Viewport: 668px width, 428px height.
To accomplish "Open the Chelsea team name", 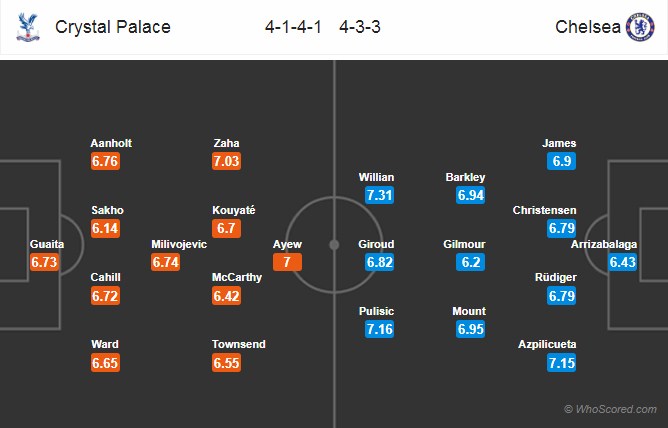I will pyautogui.click(x=585, y=27).
